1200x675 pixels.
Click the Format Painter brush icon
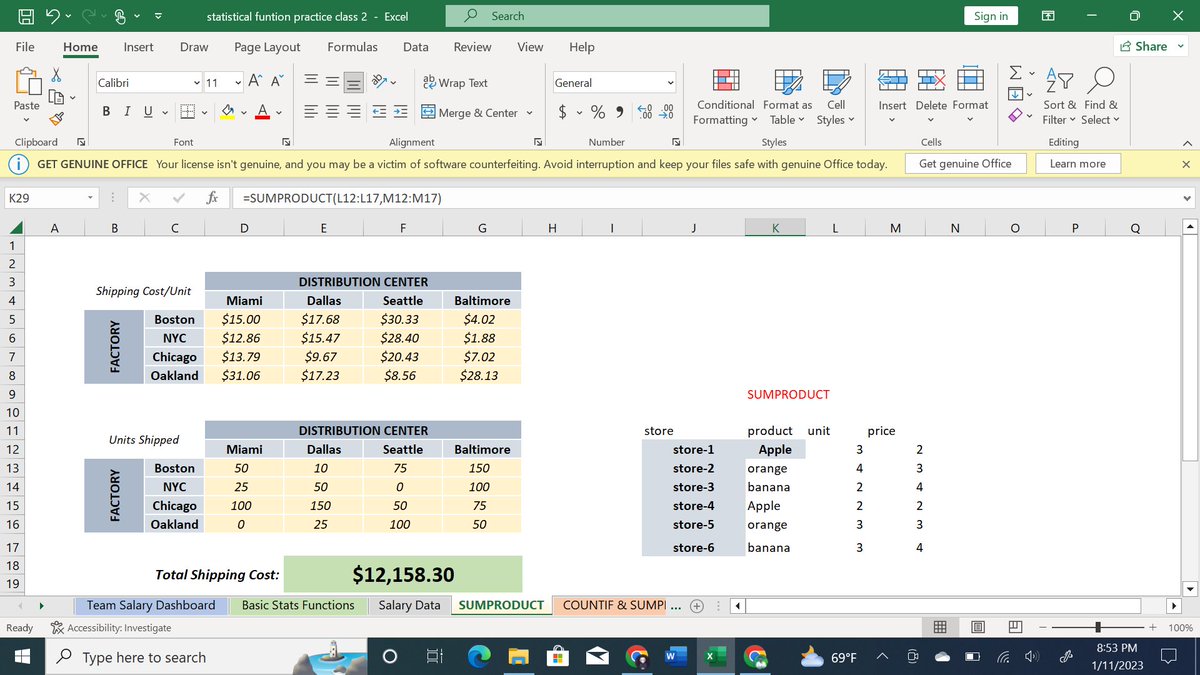coord(56,118)
